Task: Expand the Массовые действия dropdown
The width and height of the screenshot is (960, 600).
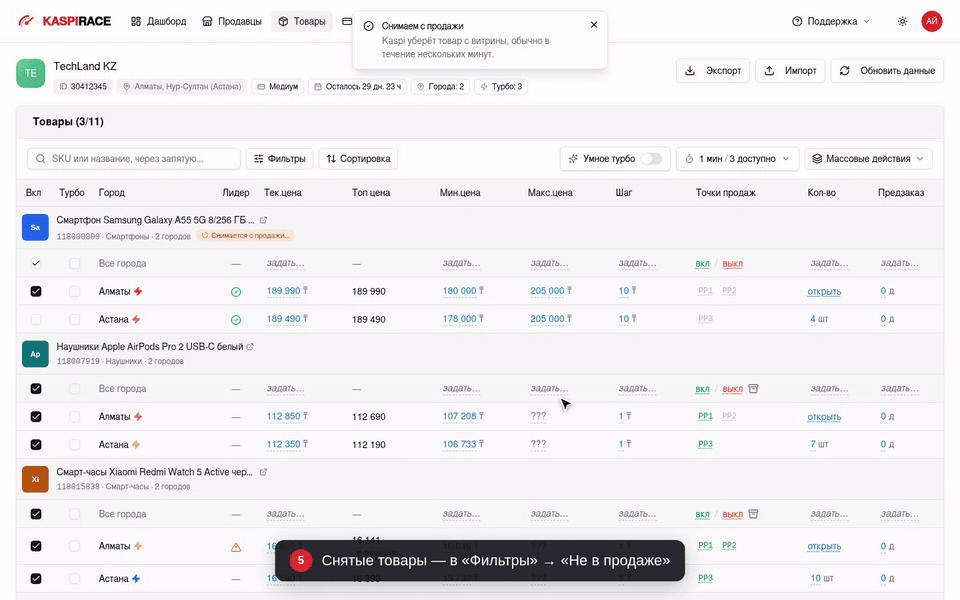Action: 868,159
